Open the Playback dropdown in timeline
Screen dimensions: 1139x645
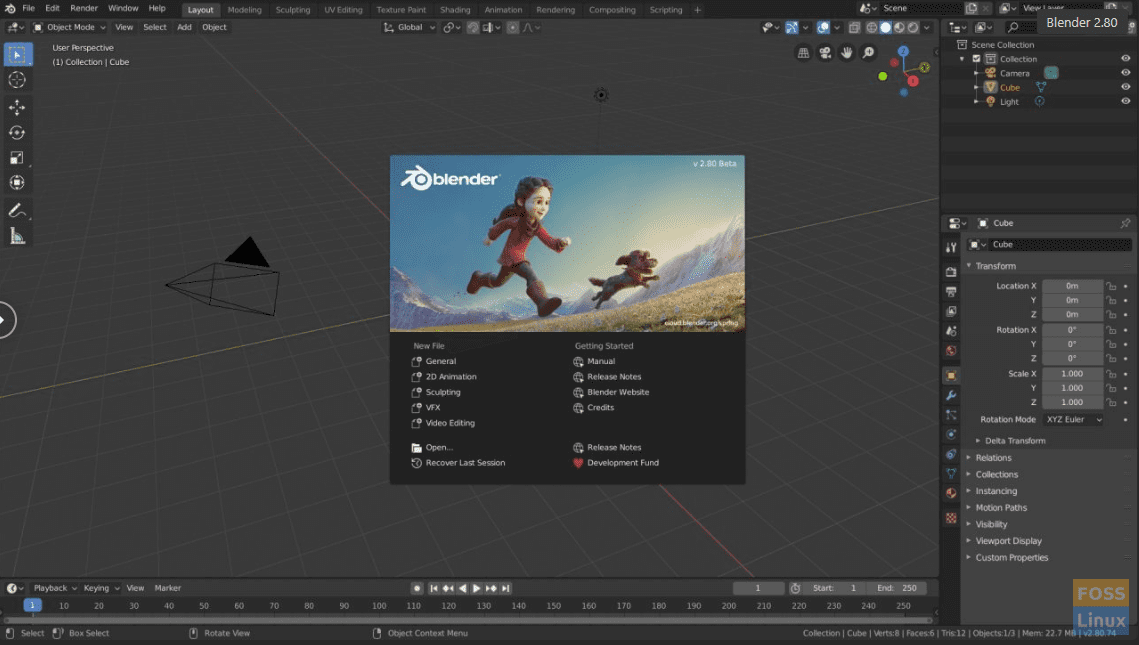coord(55,588)
